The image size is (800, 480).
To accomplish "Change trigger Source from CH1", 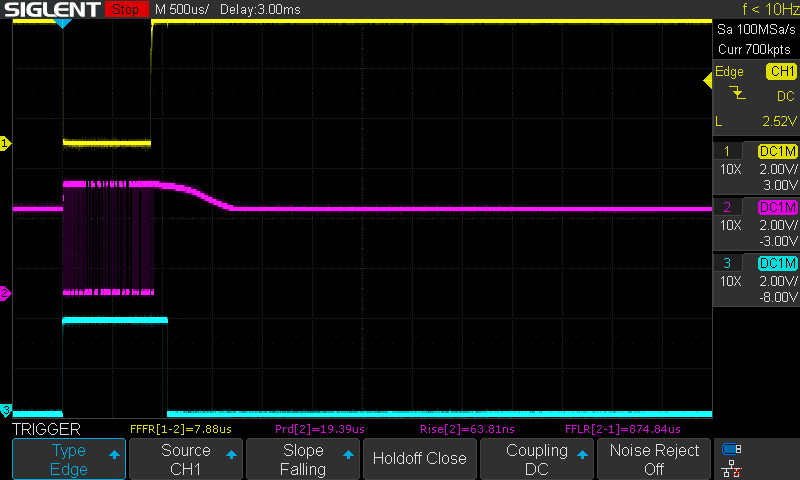I will 186,459.
